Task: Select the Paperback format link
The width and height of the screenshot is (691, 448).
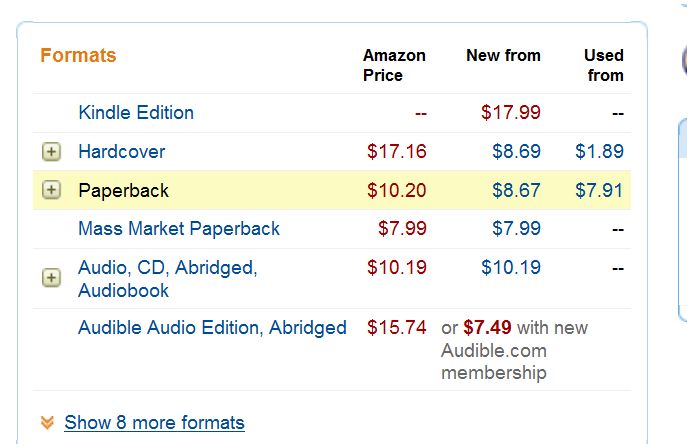Action: tap(124, 191)
